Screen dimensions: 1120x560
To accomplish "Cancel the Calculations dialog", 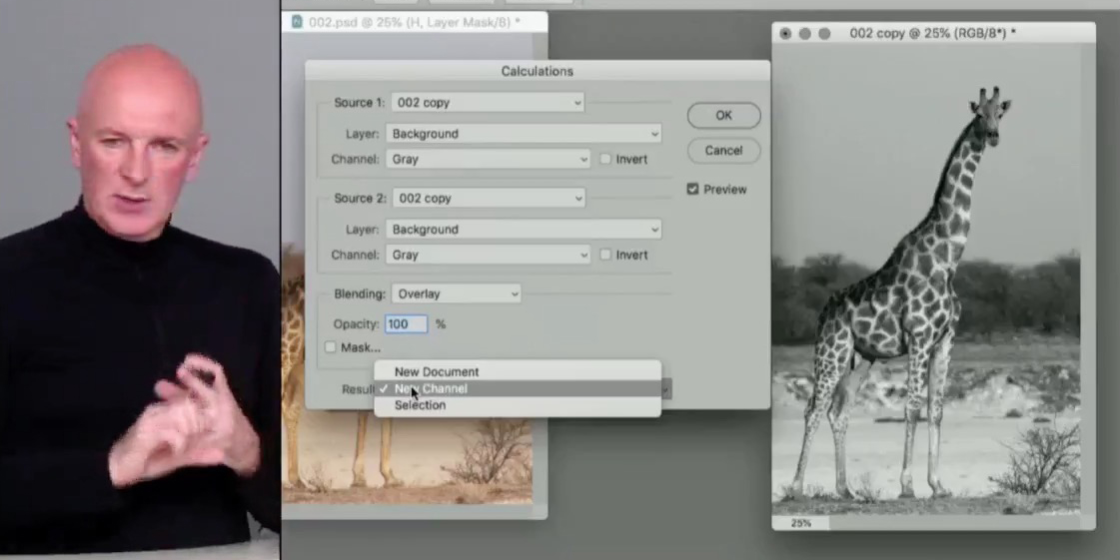I will coord(723,151).
